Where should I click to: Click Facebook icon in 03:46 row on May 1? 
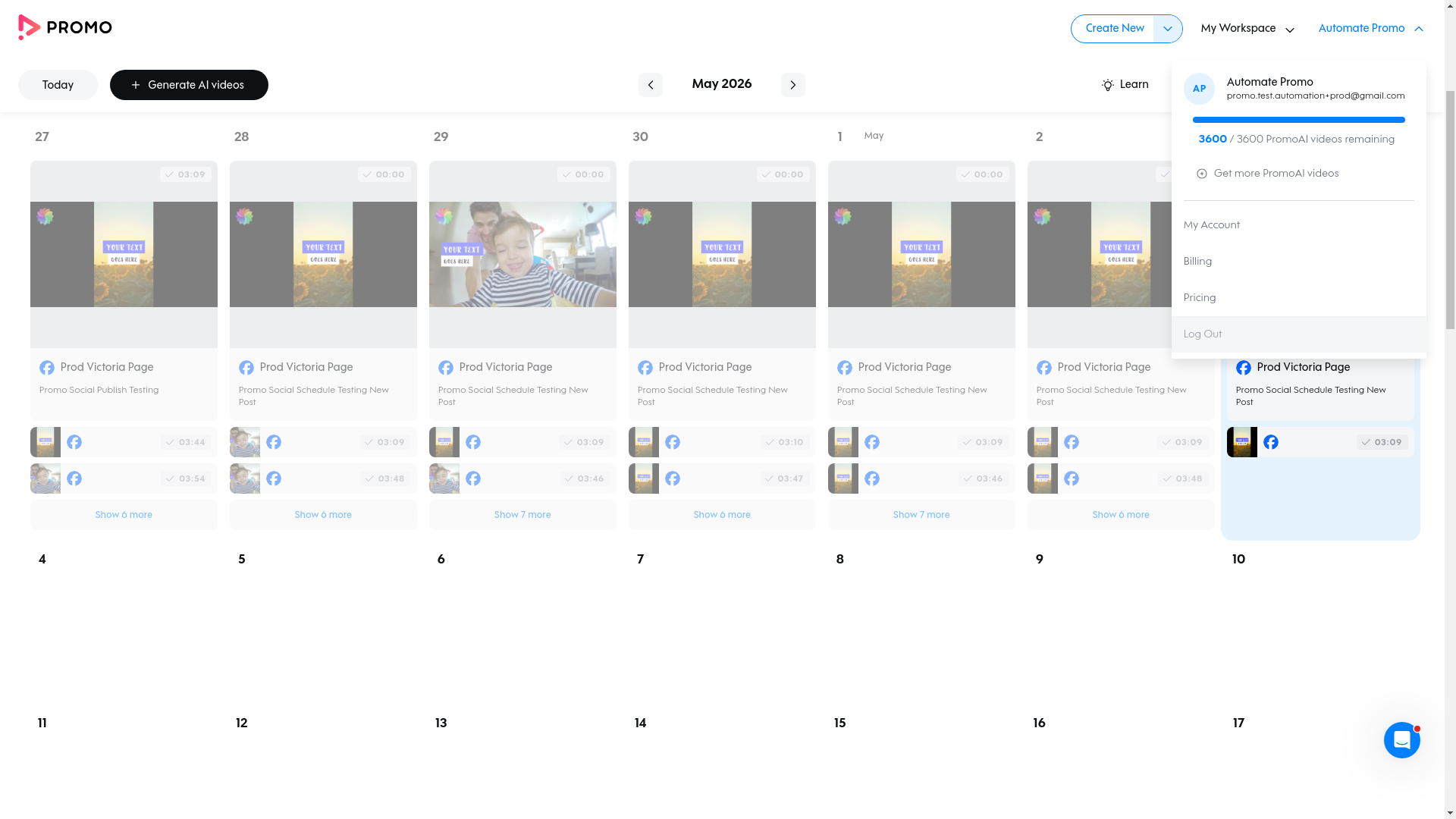(x=872, y=479)
